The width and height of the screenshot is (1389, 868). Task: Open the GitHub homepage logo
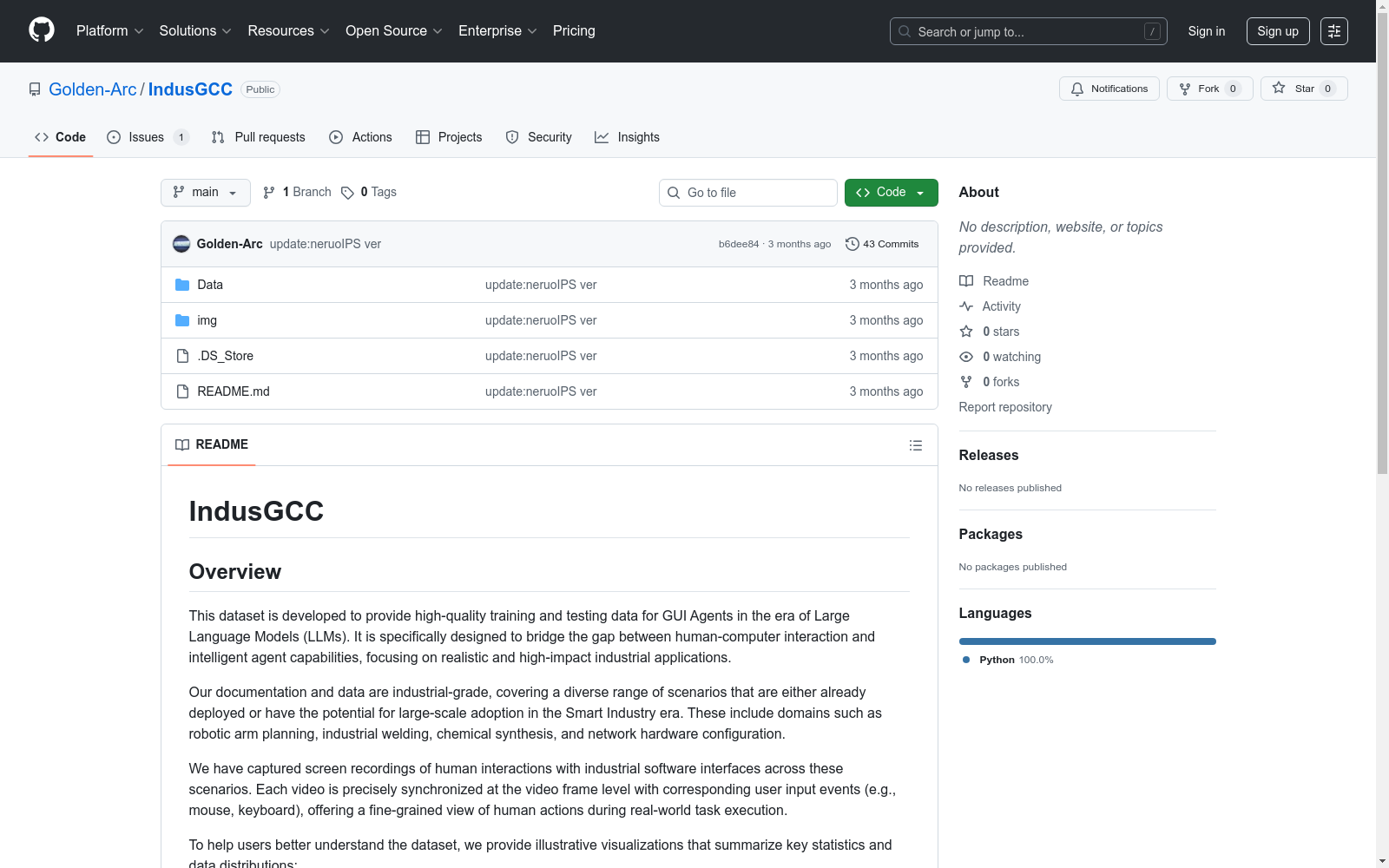42,30
